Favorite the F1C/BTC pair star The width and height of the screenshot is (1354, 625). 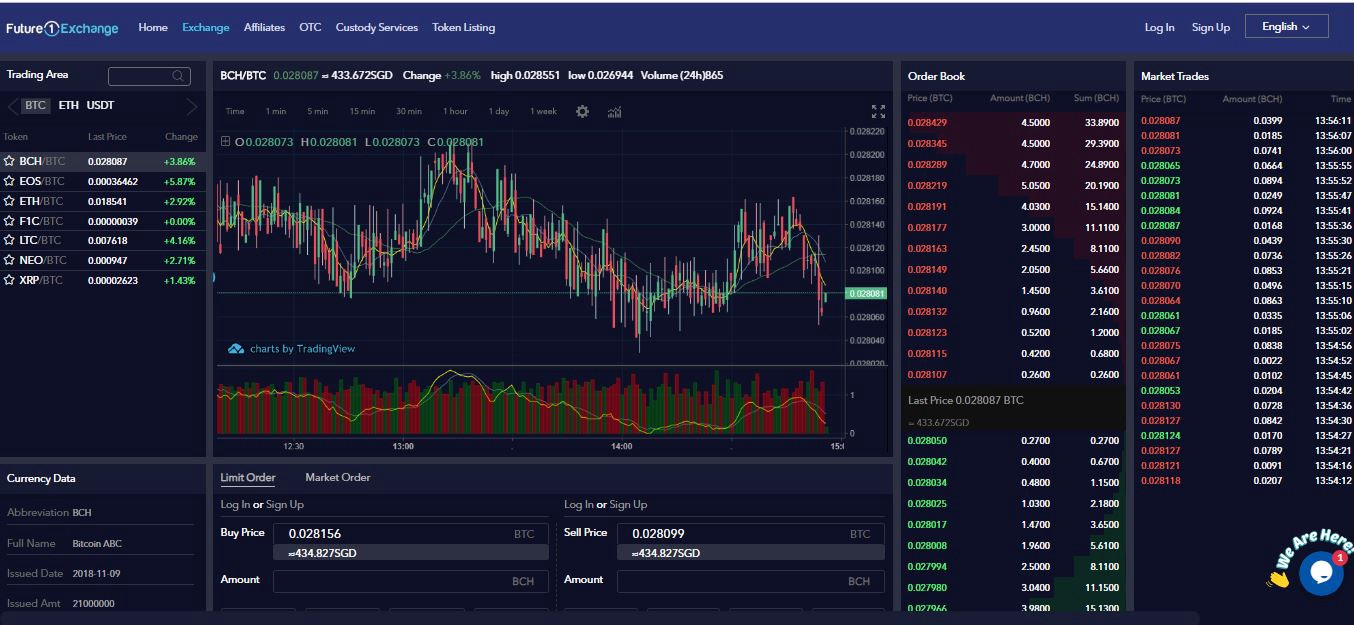pos(9,221)
